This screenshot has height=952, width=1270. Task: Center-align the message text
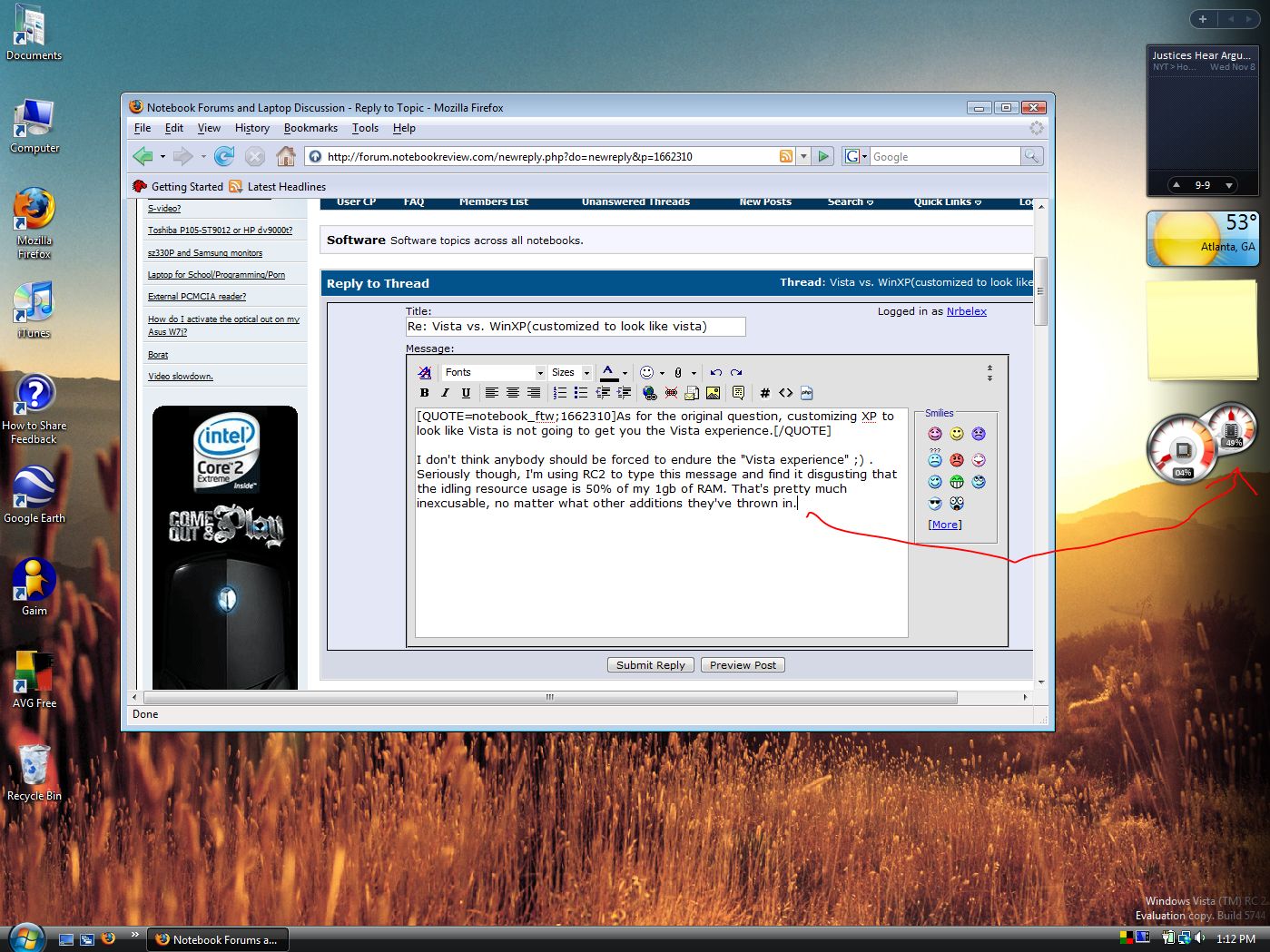512,393
